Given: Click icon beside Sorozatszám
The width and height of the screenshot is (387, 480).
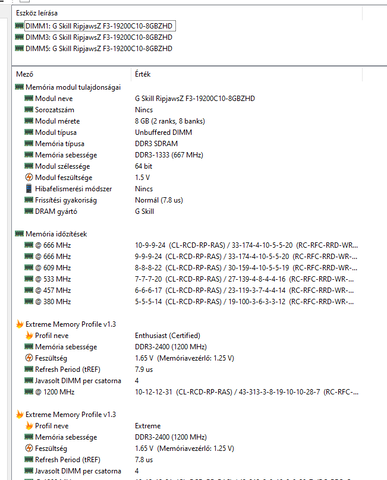Looking at the screenshot, I should pos(29,110).
